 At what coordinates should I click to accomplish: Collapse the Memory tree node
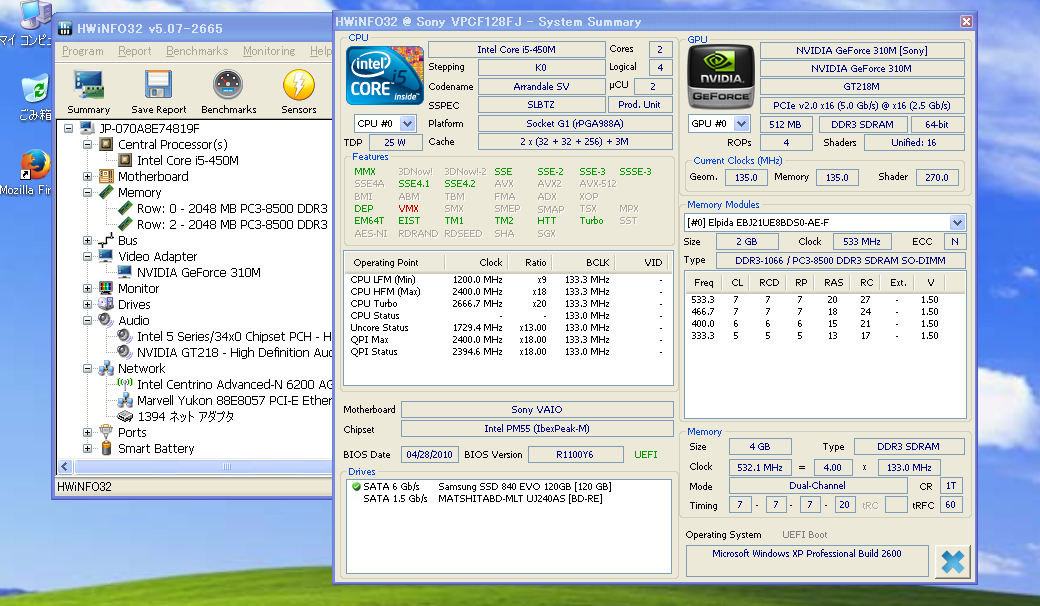87,192
